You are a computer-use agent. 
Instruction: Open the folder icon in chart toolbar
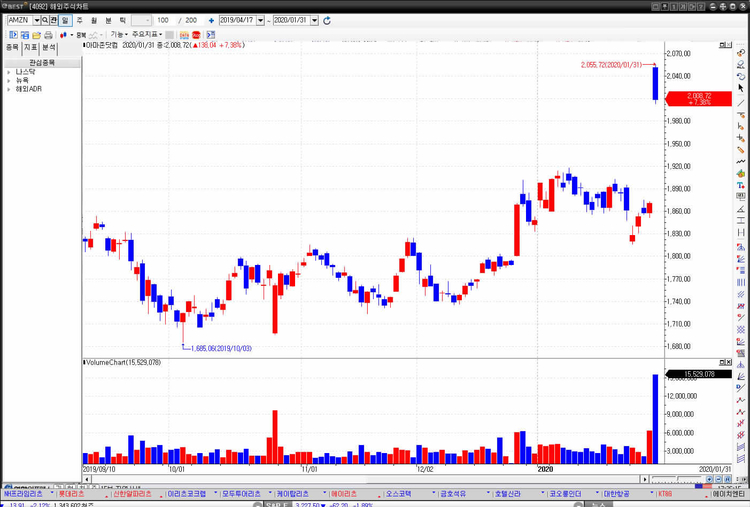click(x=36, y=35)
